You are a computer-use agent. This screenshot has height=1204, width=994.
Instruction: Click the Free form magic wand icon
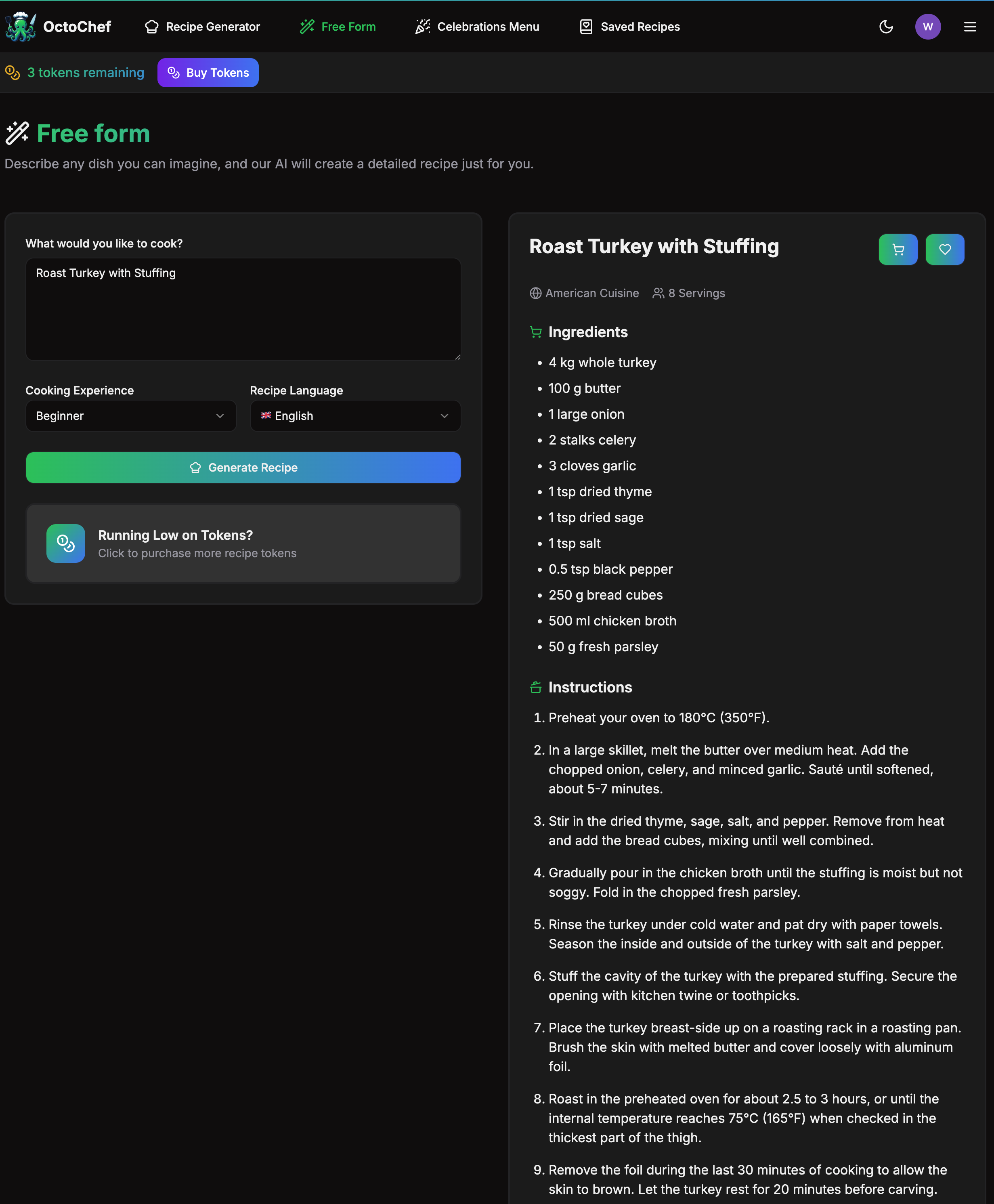(17, 133)
